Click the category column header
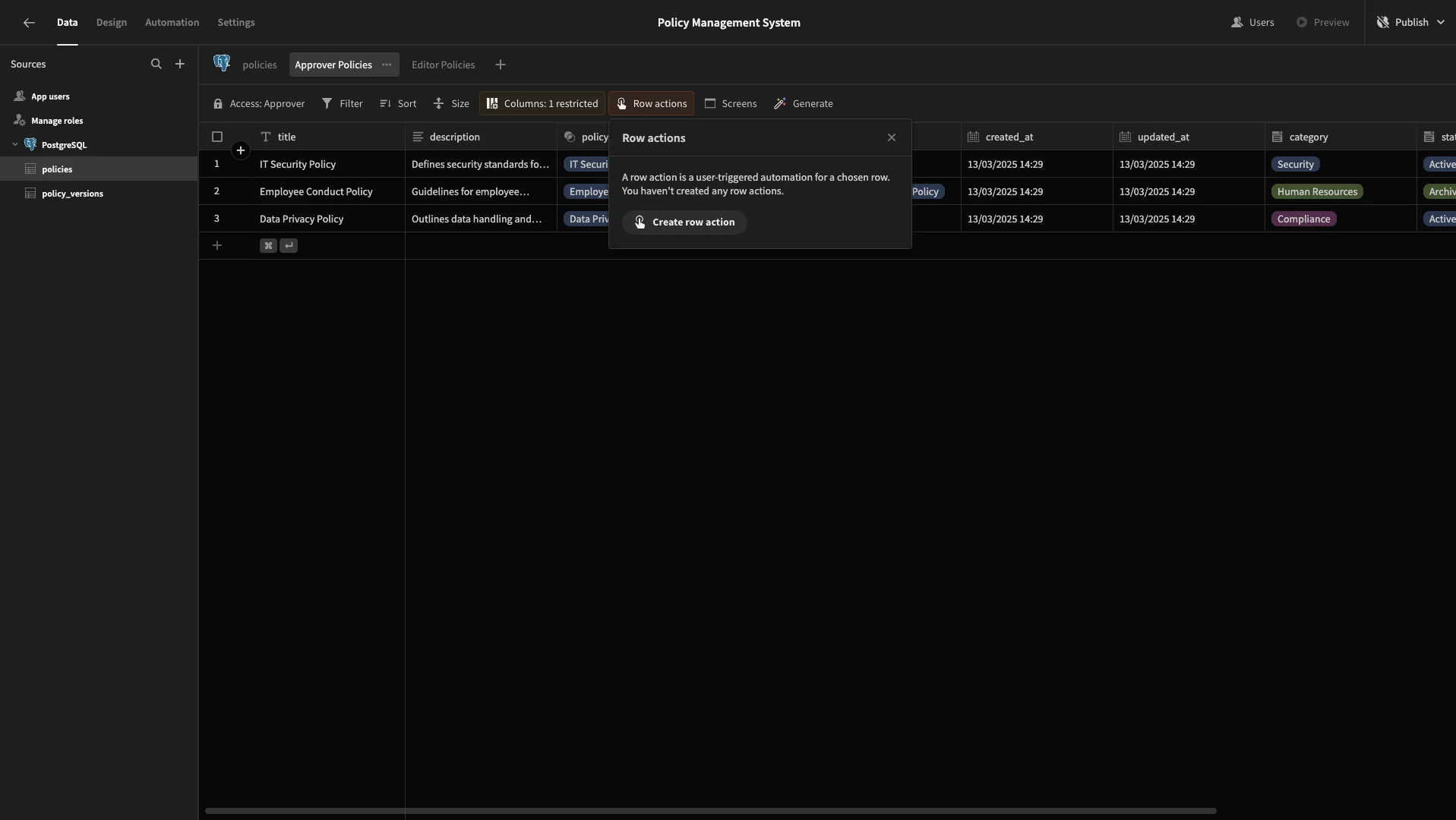Viewport: 1456px width, 820px height. [x=1341, y=137]
